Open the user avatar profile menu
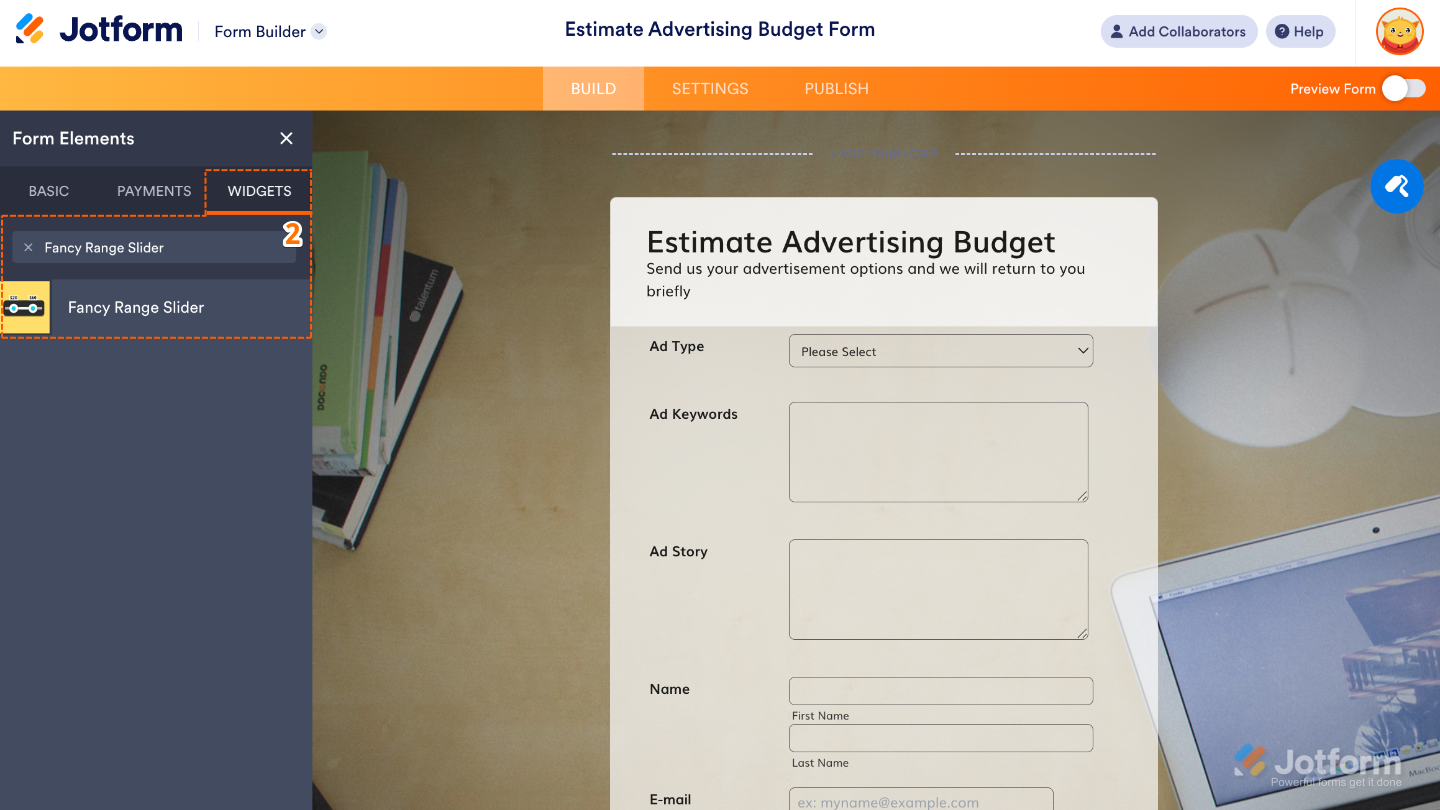This screenshot has width=1440, height=810. tap(1399, 31)
